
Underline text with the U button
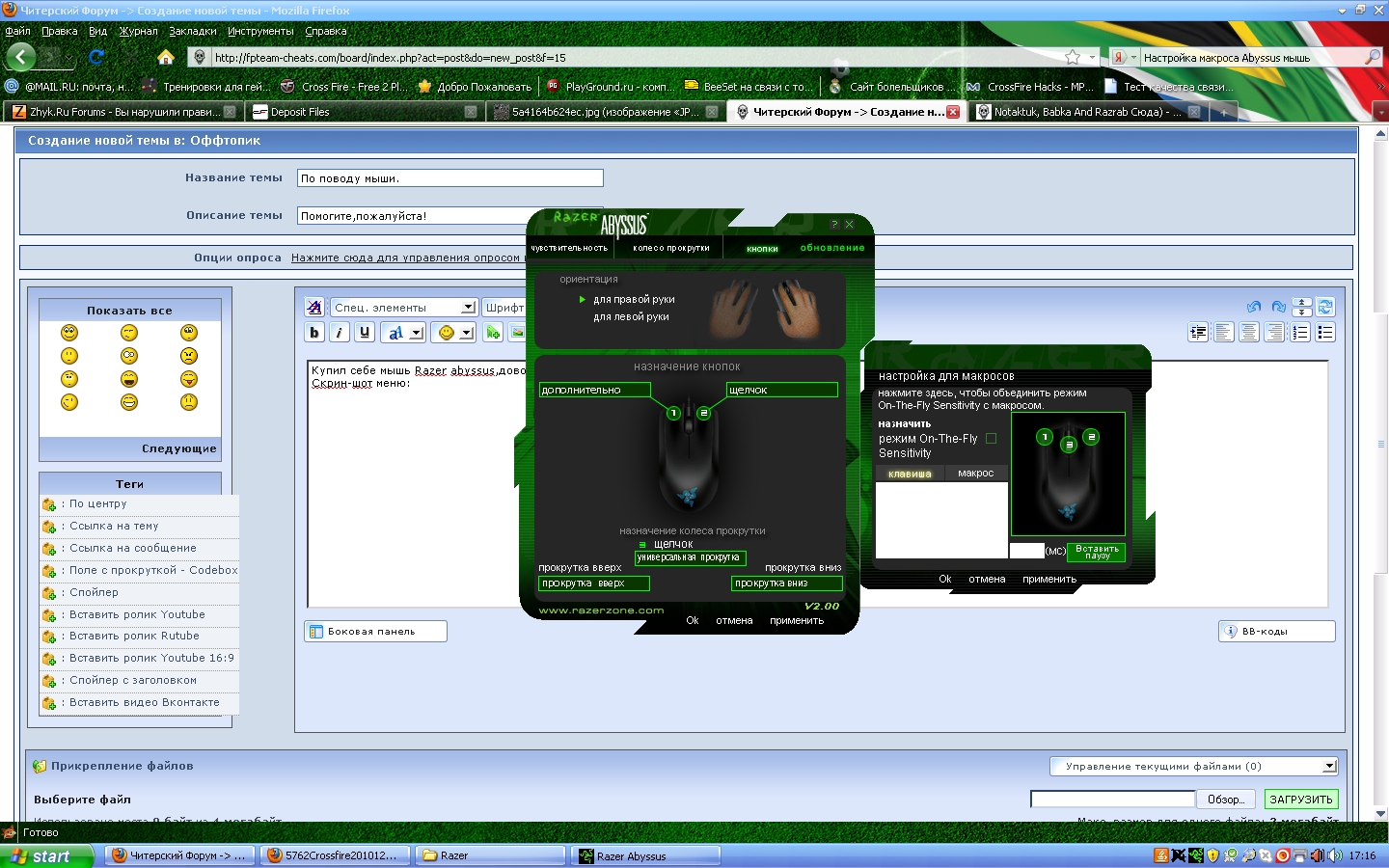tap(364, 333)
